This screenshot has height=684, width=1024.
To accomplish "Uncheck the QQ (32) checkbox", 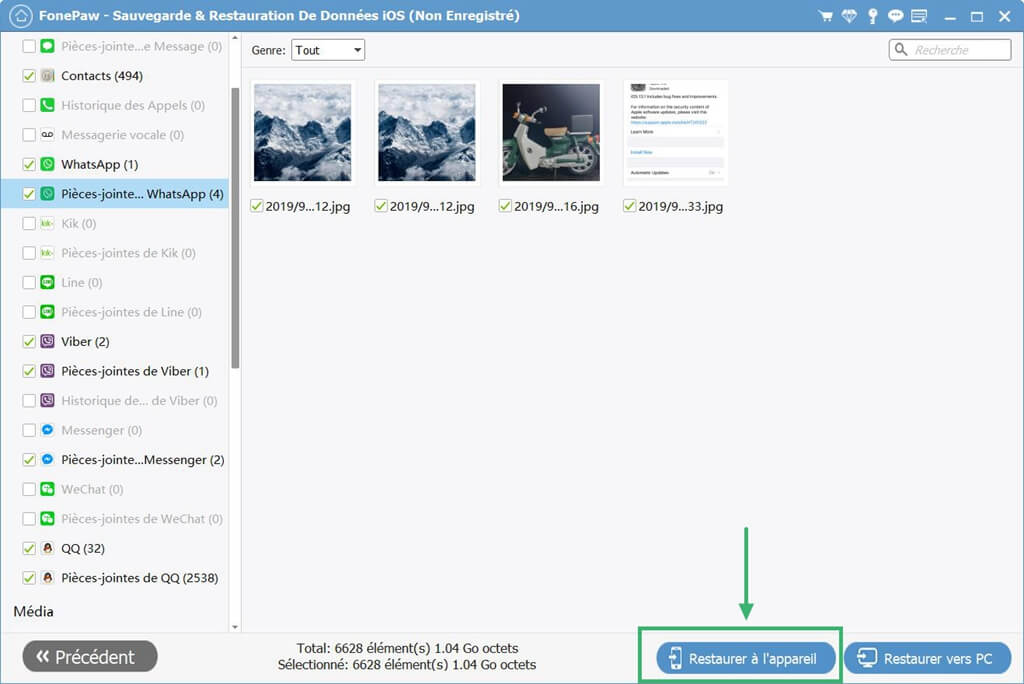I will pyautogui.click(x=29, y=548).
